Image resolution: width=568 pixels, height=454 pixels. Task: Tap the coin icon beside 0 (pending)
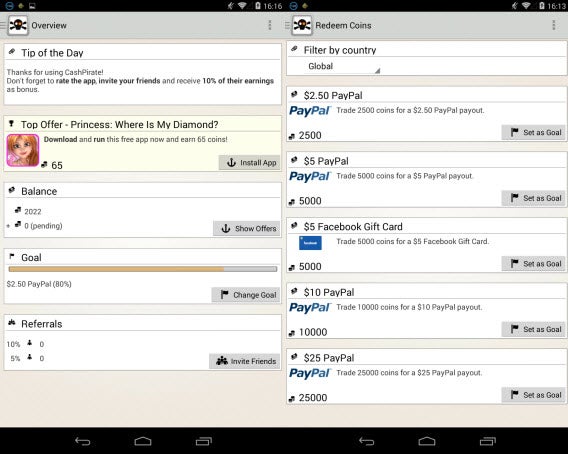tap(18, 225)
